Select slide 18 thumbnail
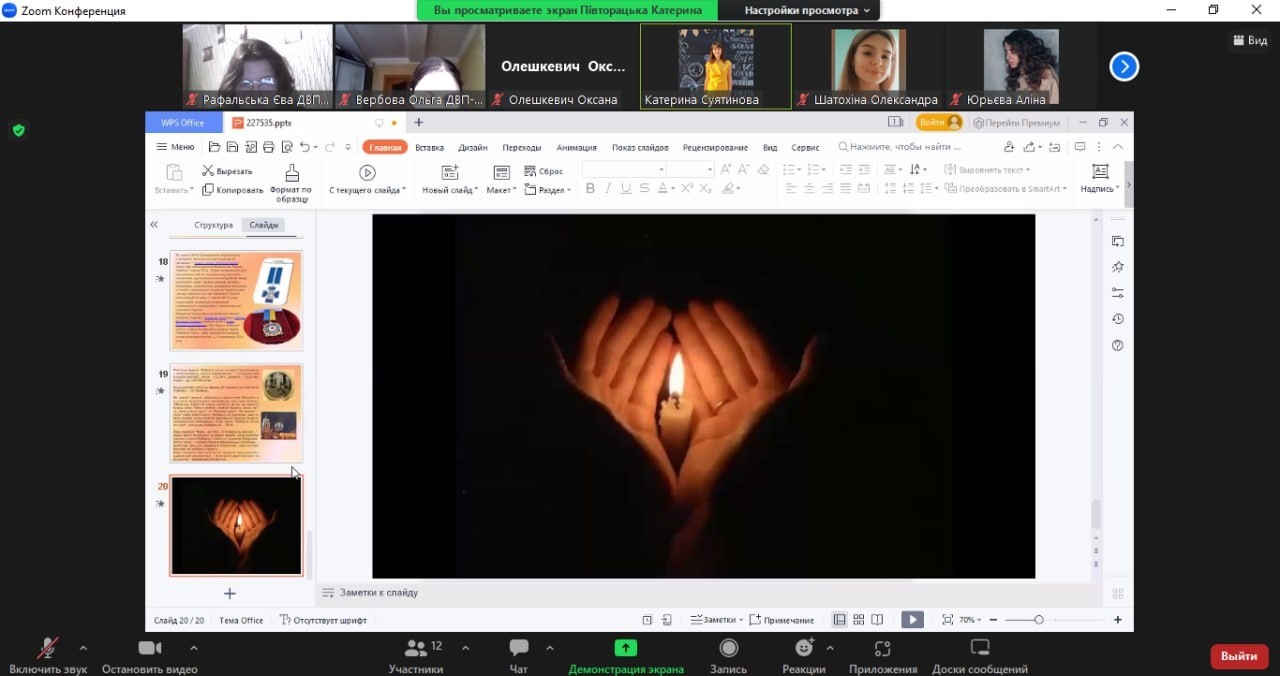 (236, 301)
